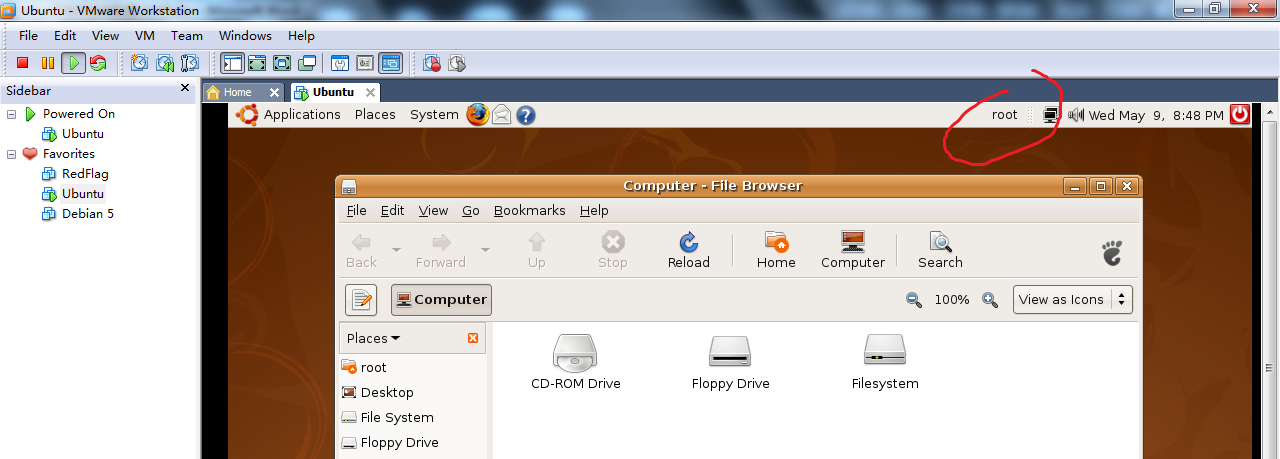Close the Ubuntu VM tab
The image size is (1280, 459).
[x=370, y=92]
